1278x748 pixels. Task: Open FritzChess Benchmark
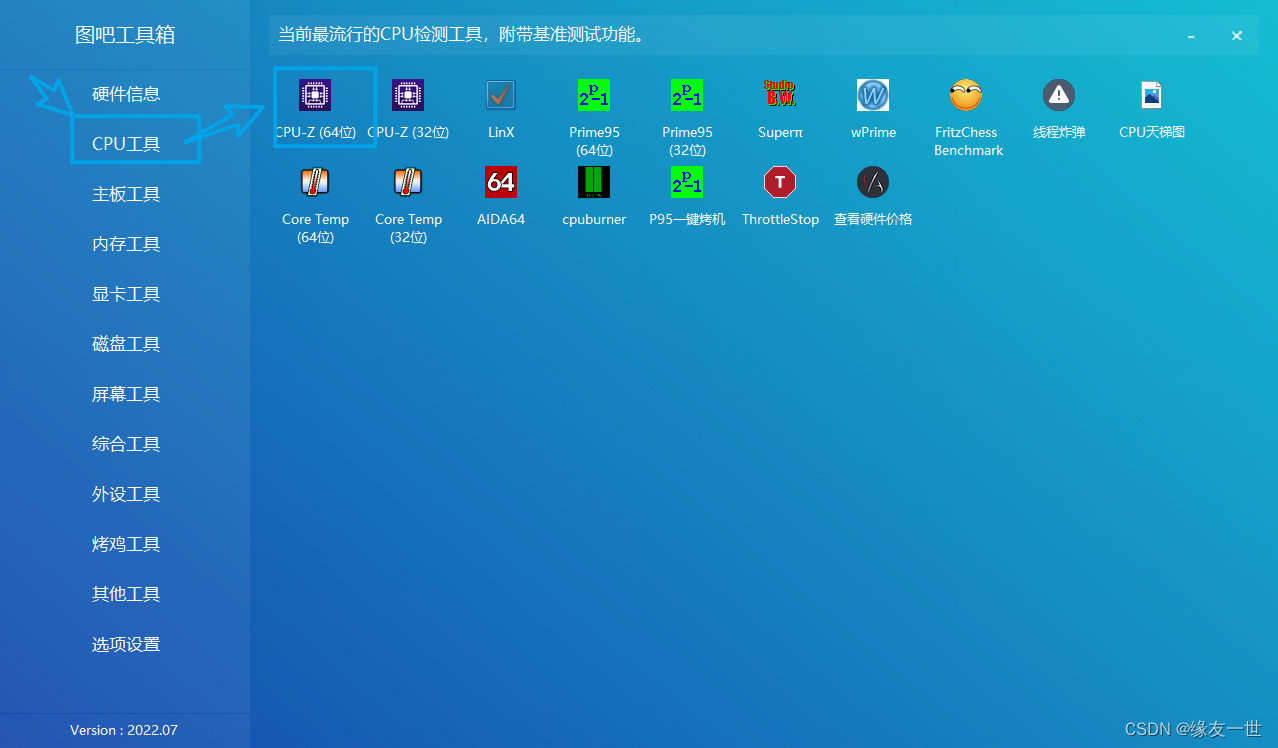coord(968,118)
